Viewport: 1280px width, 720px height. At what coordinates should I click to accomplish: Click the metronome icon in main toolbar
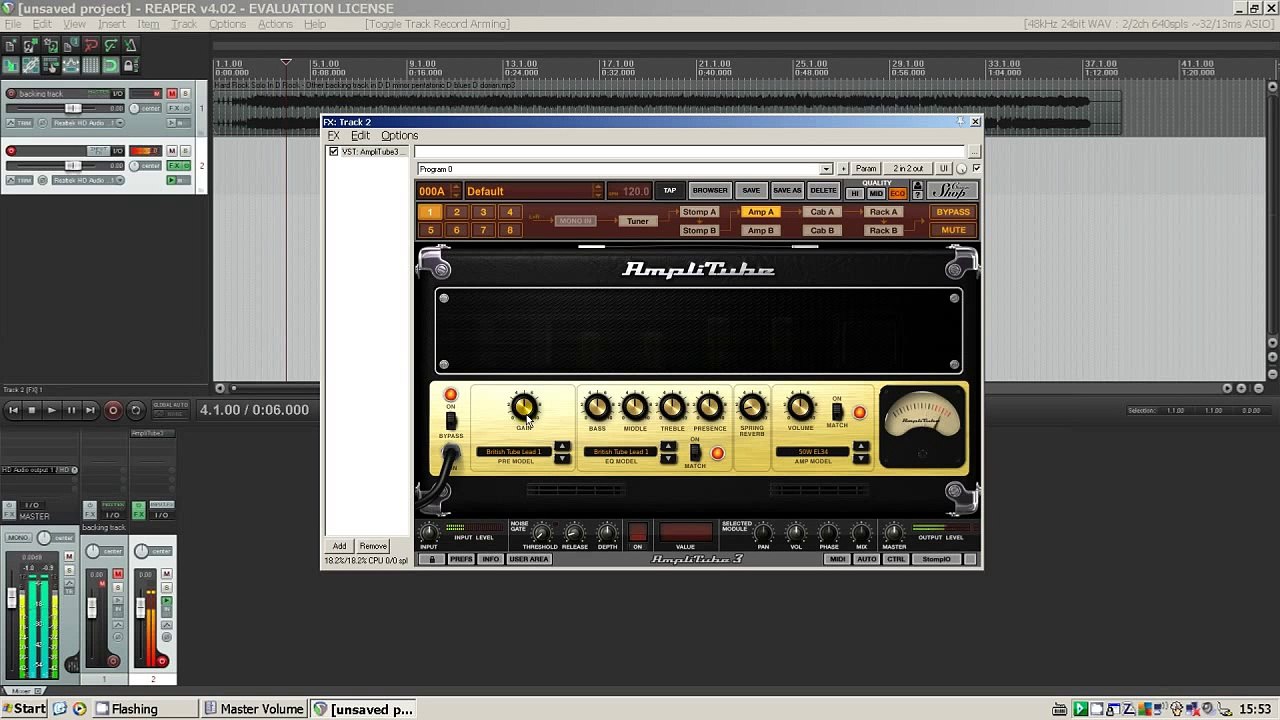point(131,45)
